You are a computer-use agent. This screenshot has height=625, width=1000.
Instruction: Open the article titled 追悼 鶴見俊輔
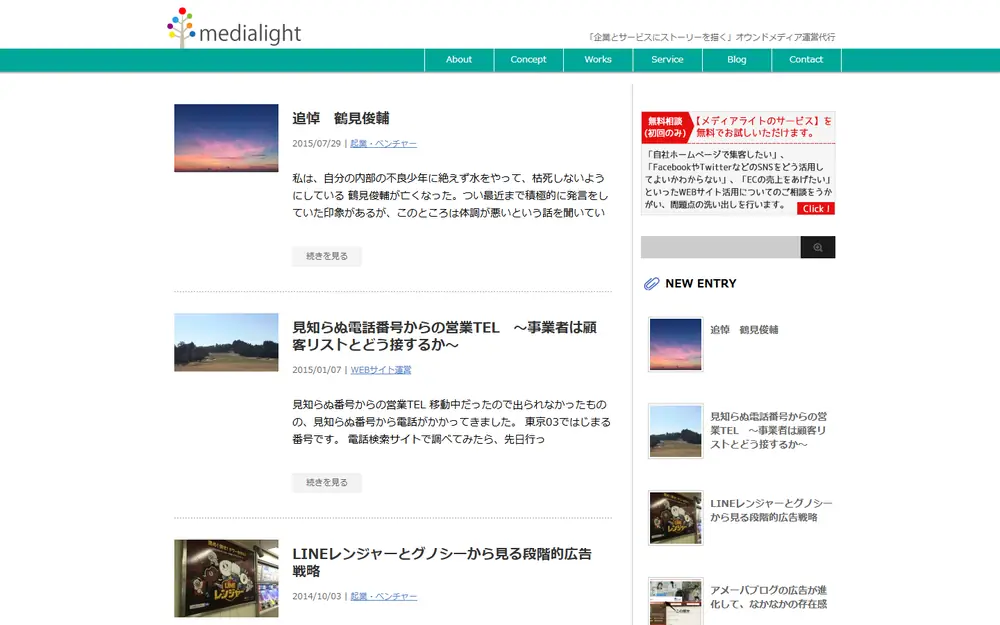click(341, 119)
